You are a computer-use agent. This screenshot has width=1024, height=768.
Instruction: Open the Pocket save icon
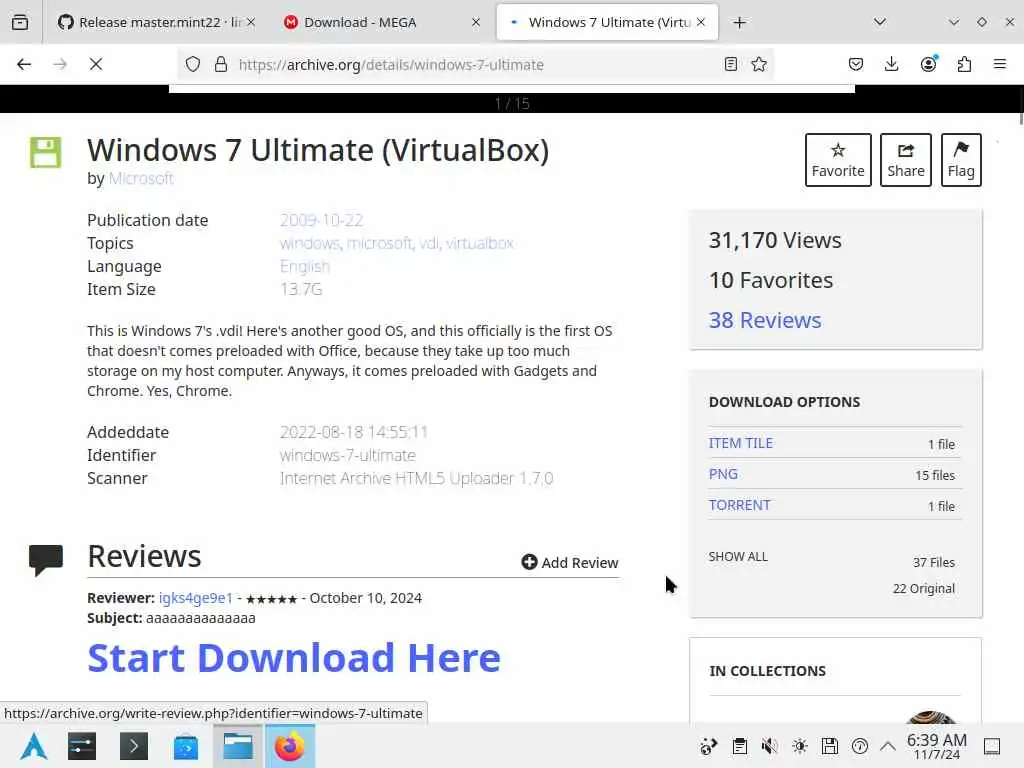point(856,64)
